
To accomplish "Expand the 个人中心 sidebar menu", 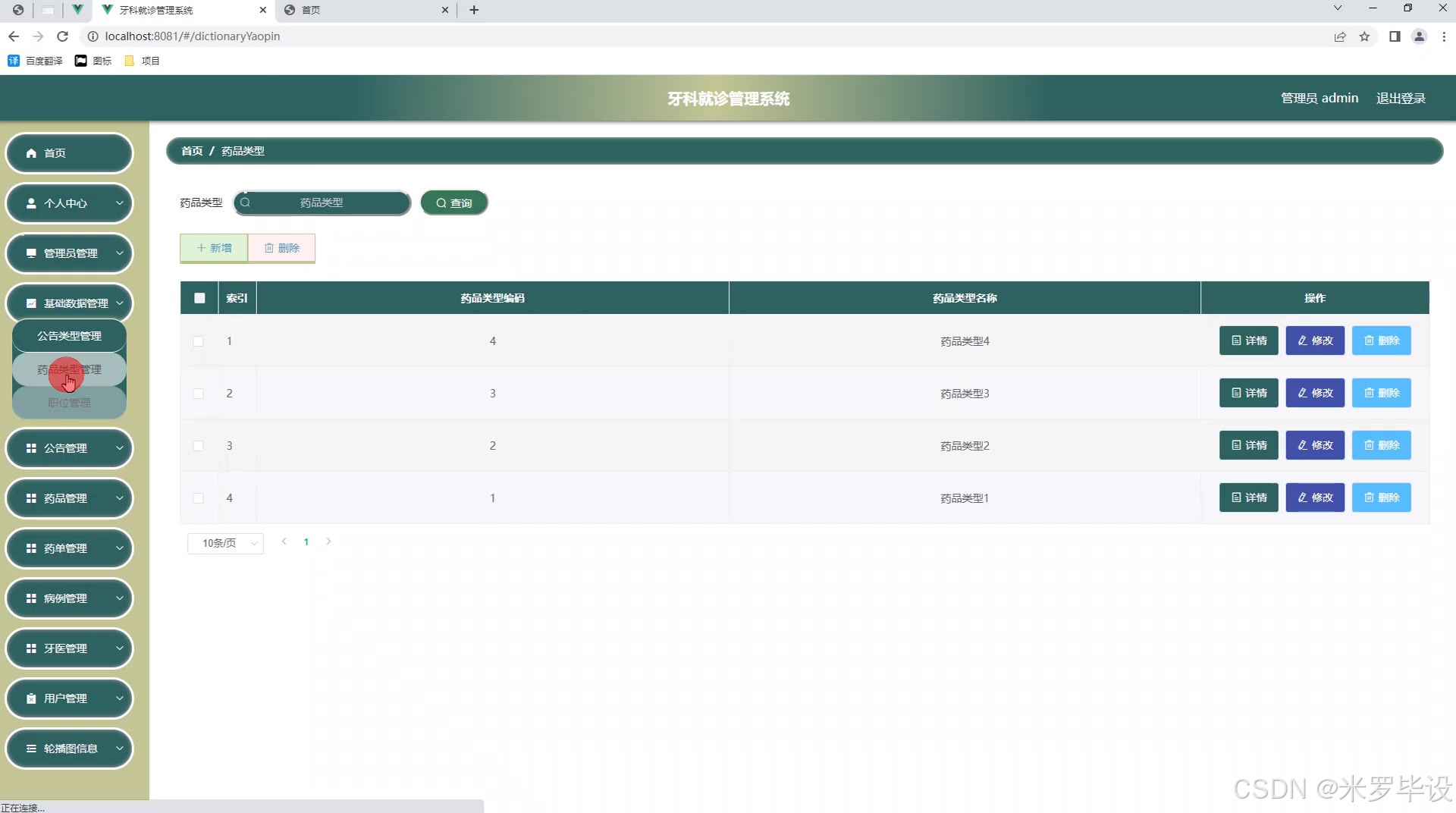I will click(69, 203).
